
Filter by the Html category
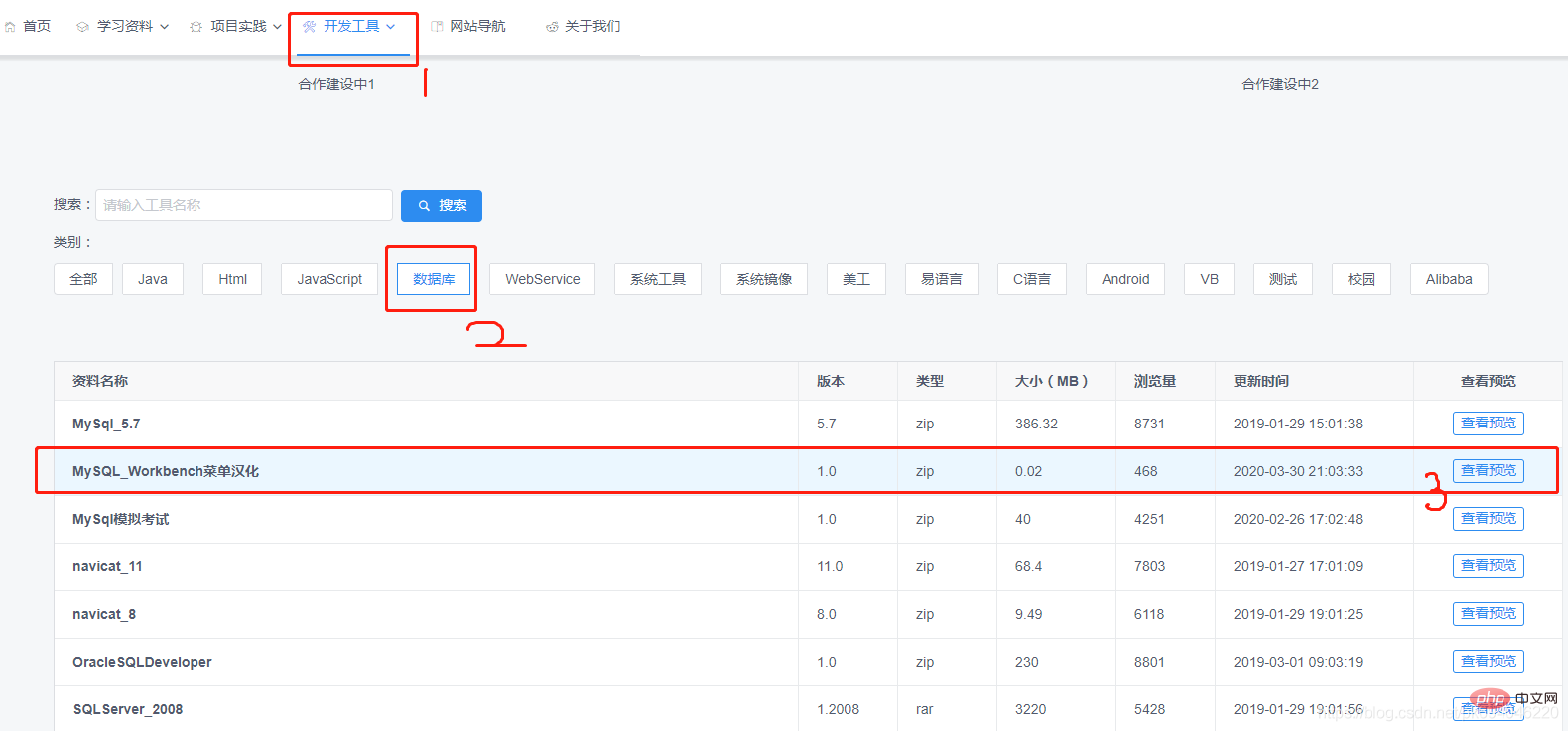pos(232,279)
